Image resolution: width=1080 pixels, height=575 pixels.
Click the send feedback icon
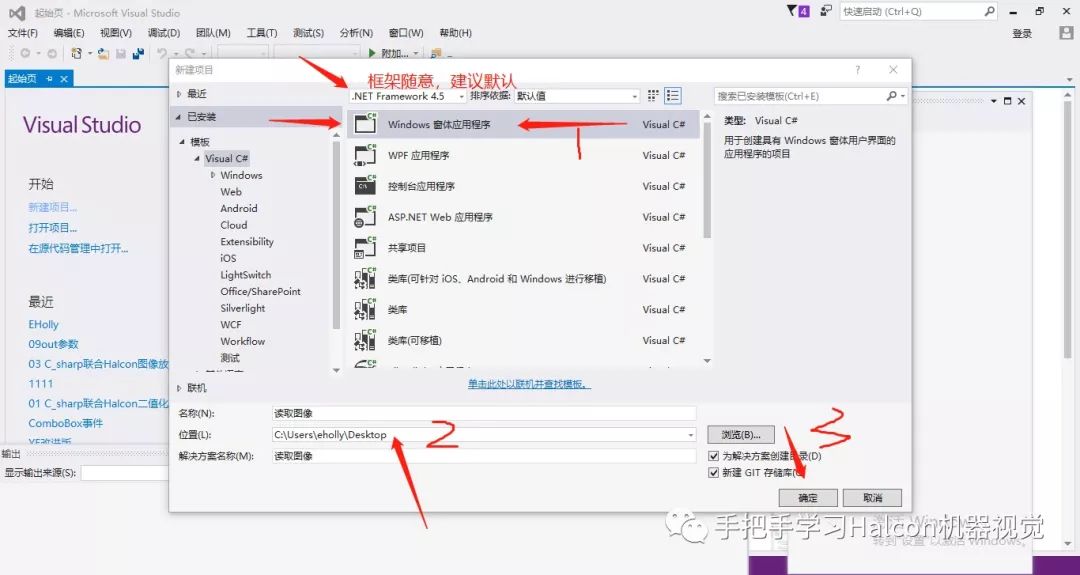coord(827,11)
